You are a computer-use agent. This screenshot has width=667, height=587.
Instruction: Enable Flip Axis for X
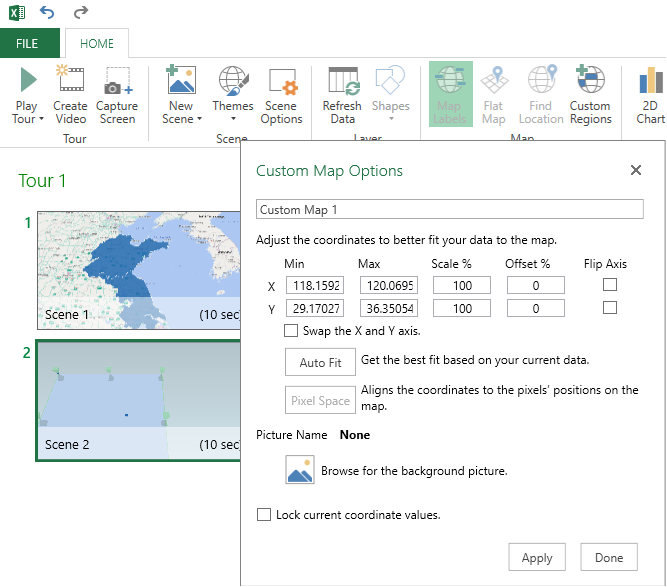[610, 285]
